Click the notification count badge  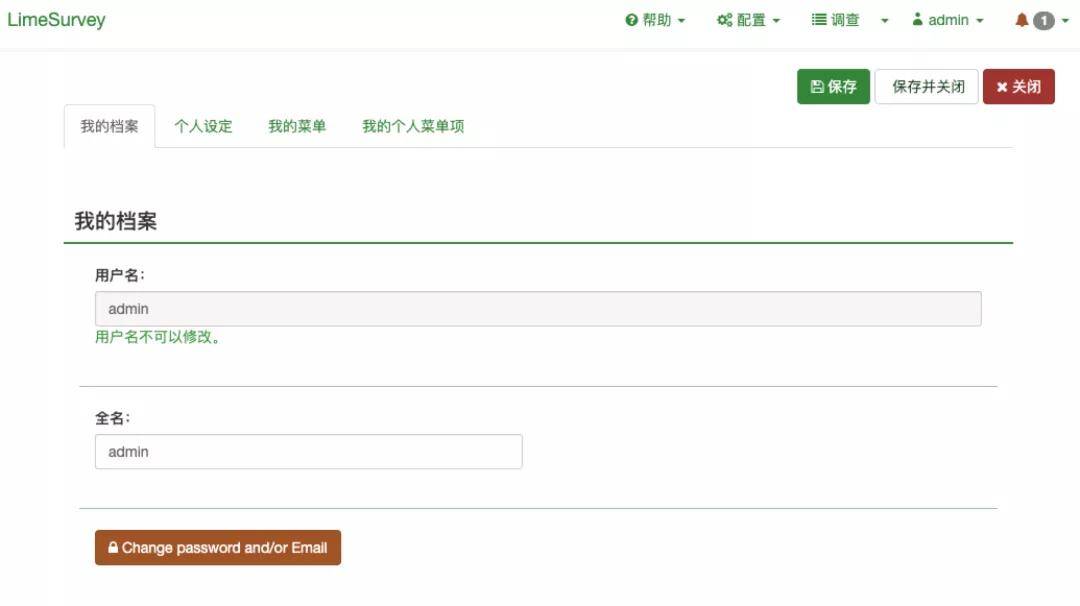tap(1043, 21)
